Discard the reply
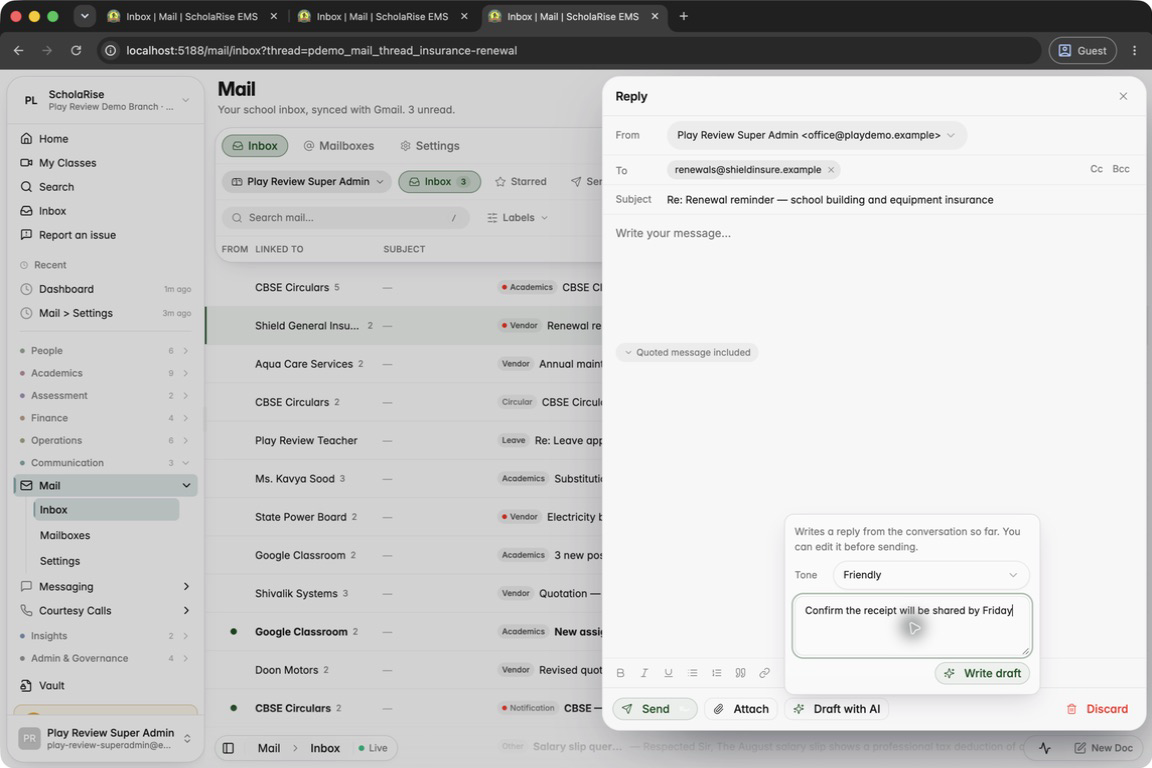The image size is (1152, 768). [1097, 709]
